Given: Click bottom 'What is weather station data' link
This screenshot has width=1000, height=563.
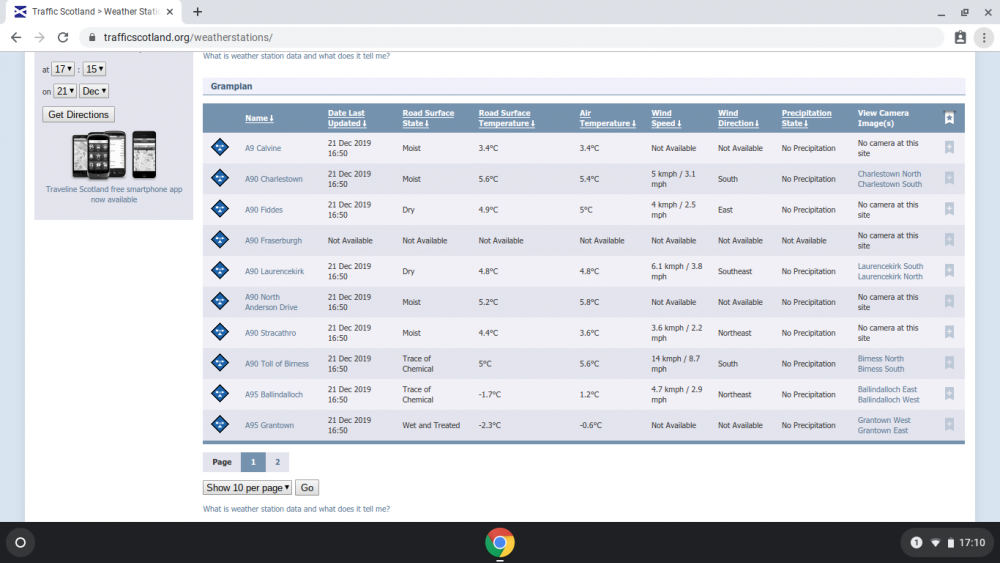Looking at the screenshot, I should (x=296, y=509).
